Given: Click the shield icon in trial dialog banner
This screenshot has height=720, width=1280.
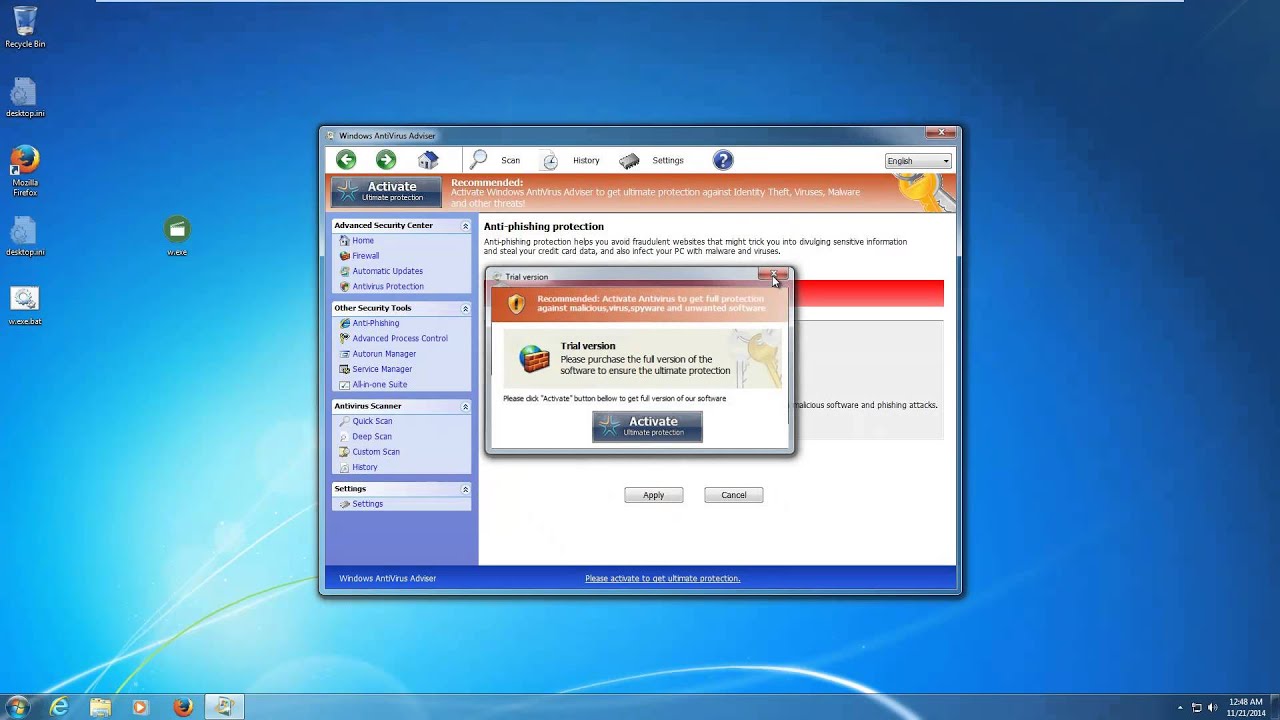Looking at the screenshot, I should coord(516,304).
